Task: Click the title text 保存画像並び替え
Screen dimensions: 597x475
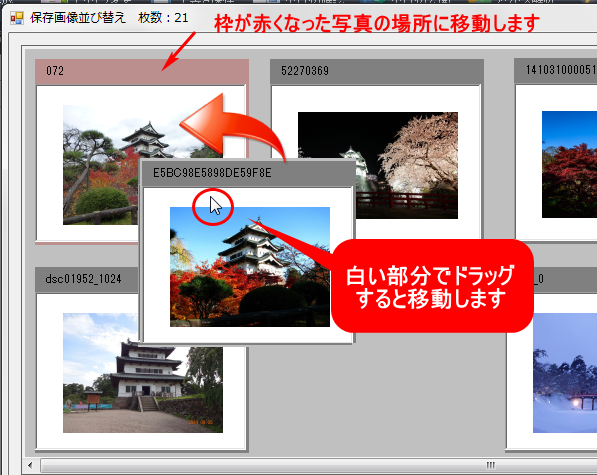Action: pyautogui.click(x=78, y=18)
